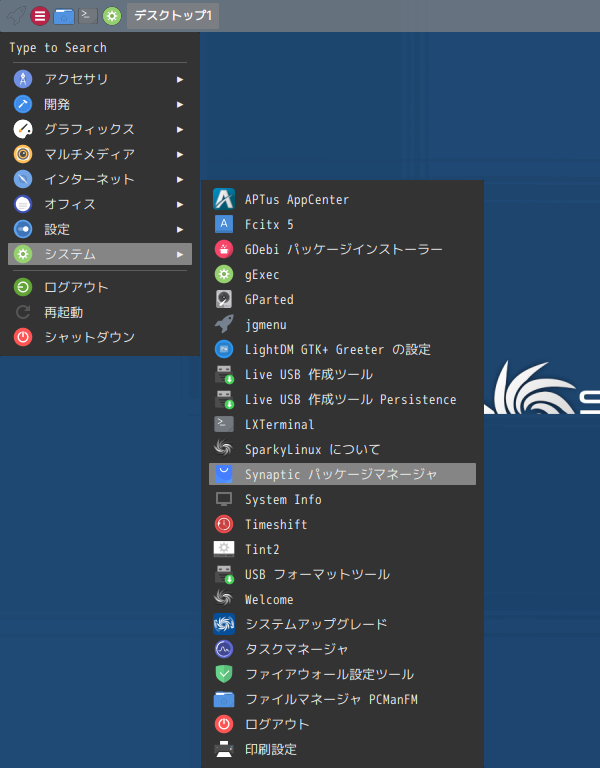The image size is (600, 768).
Task: Expand the マルチメディア submenu arrow
Action: pos(180,154)
